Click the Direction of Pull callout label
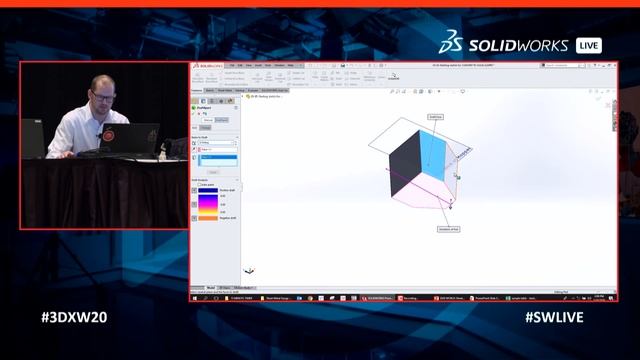 point(448,229)
